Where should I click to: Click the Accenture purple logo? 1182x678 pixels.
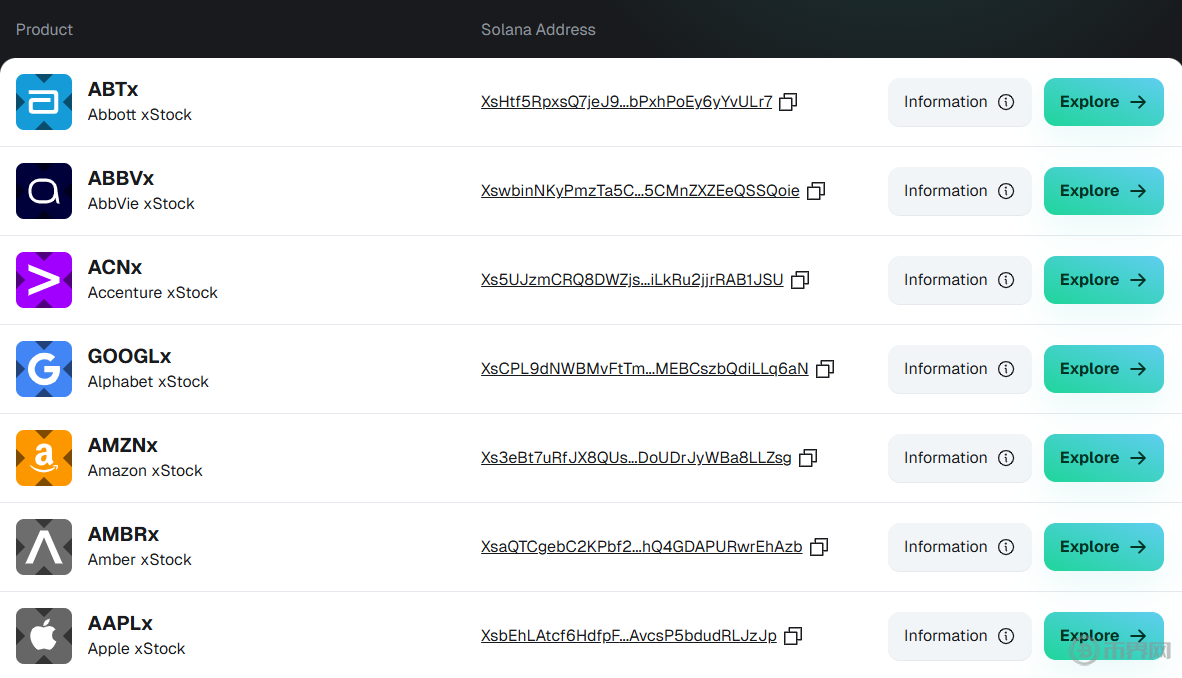(x=44, y=280)
